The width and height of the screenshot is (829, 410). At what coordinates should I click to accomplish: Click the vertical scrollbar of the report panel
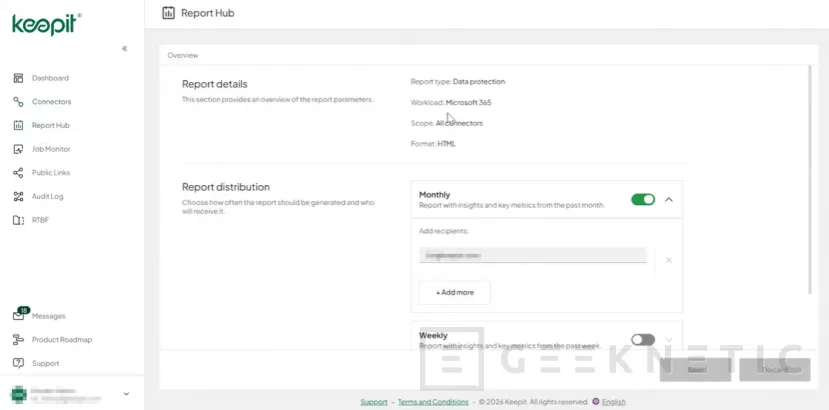(809, 180)
